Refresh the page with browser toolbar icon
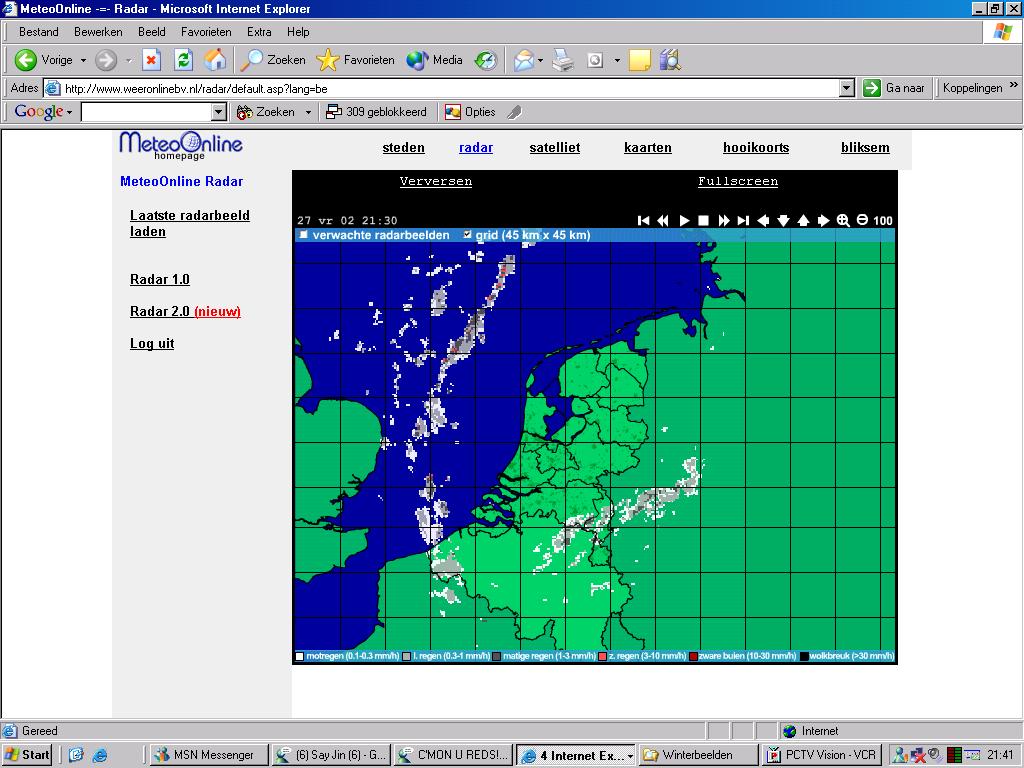 [x=183, y=60]
